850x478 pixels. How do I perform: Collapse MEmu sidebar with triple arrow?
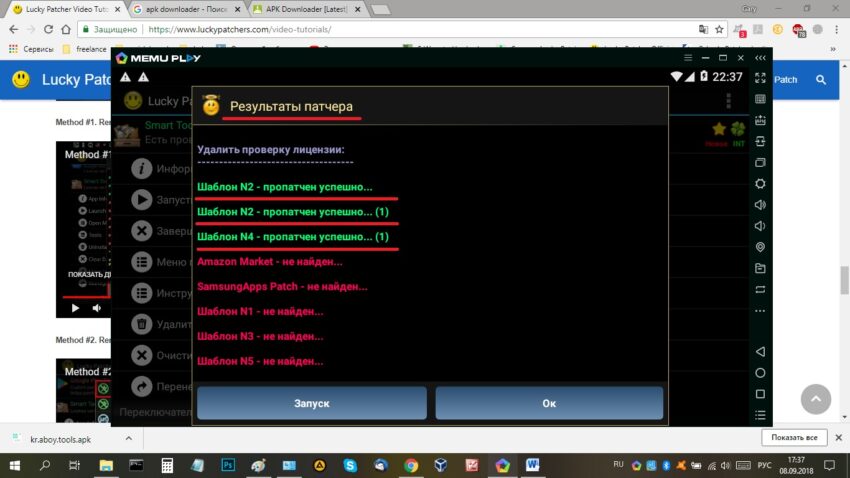pyautogui.click(x=760, y=57)
